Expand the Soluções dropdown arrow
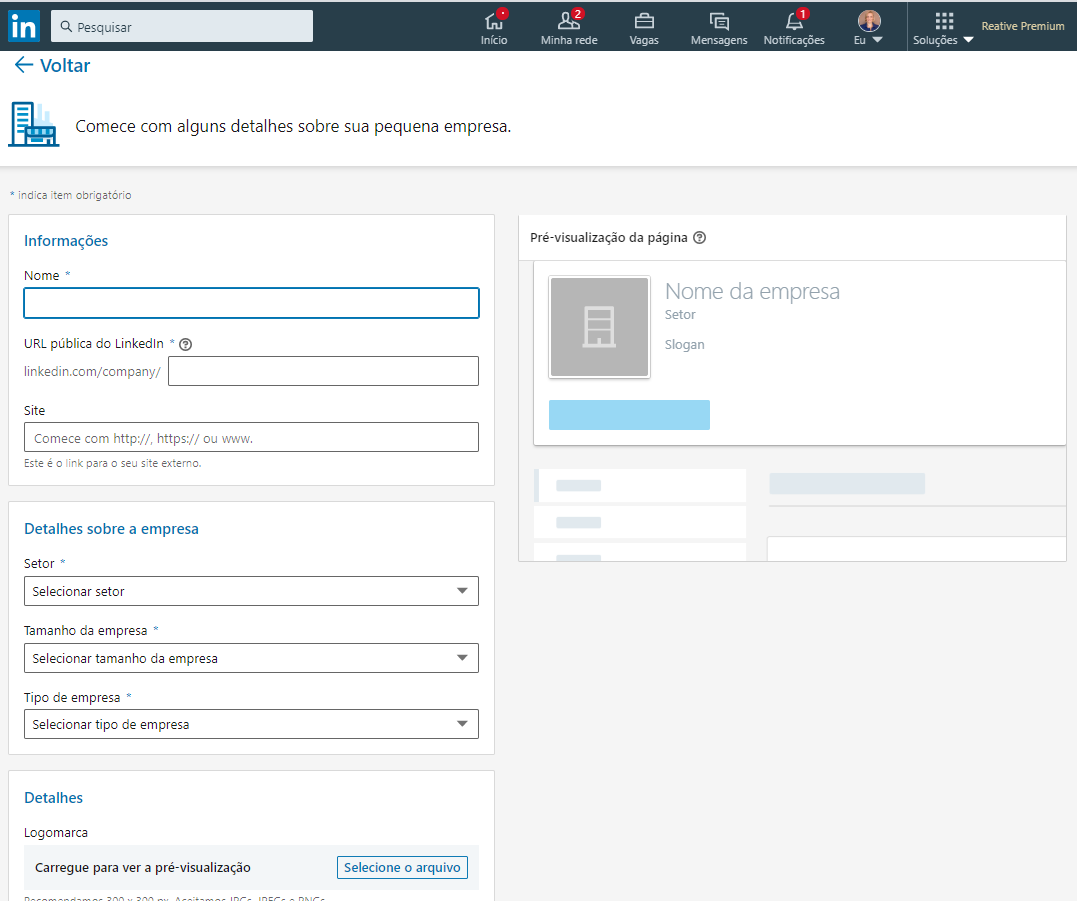1077x901 pixels. click(x=968, y=40)
